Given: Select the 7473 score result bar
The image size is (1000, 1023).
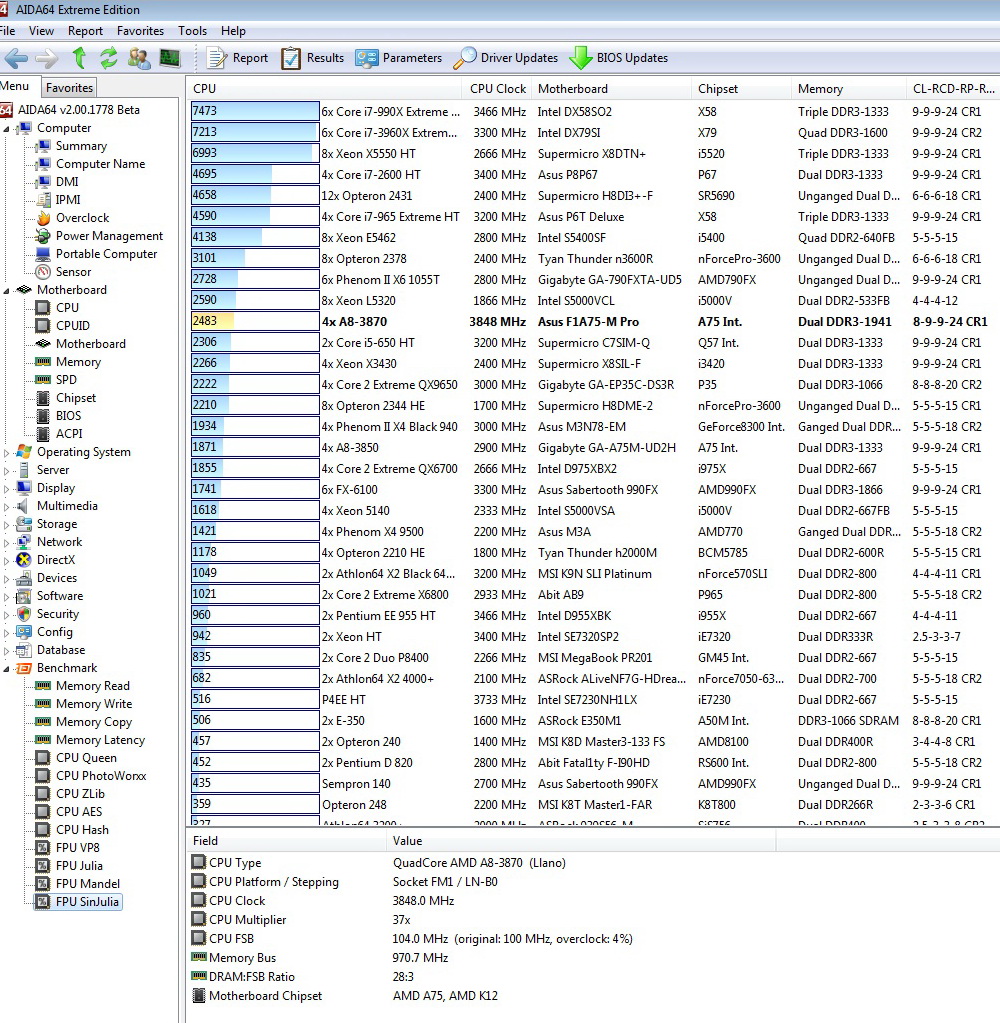Looking at the screenshot, I should (x=255, y=111).
